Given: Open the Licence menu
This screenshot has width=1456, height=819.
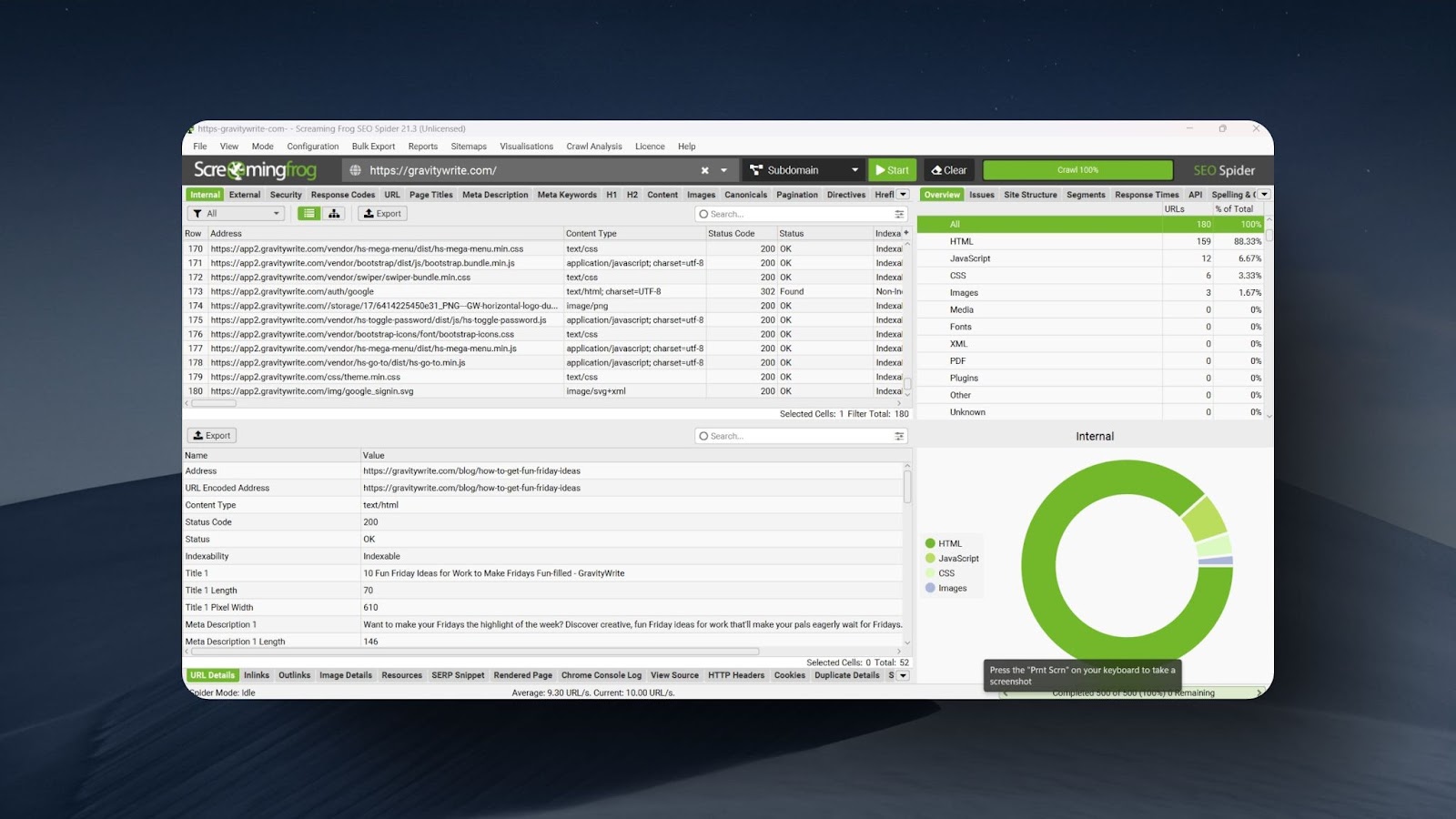Looking at the screenshot, I should click(650, 147).
